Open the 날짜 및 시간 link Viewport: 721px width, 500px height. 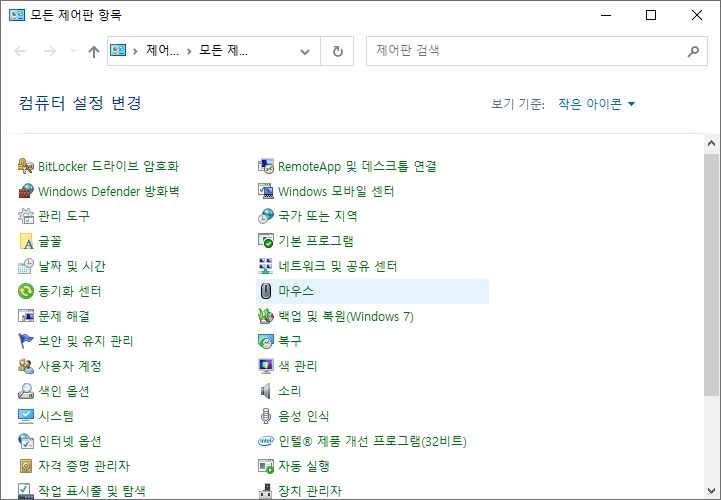pyautogui.click(x=72, y=266)
